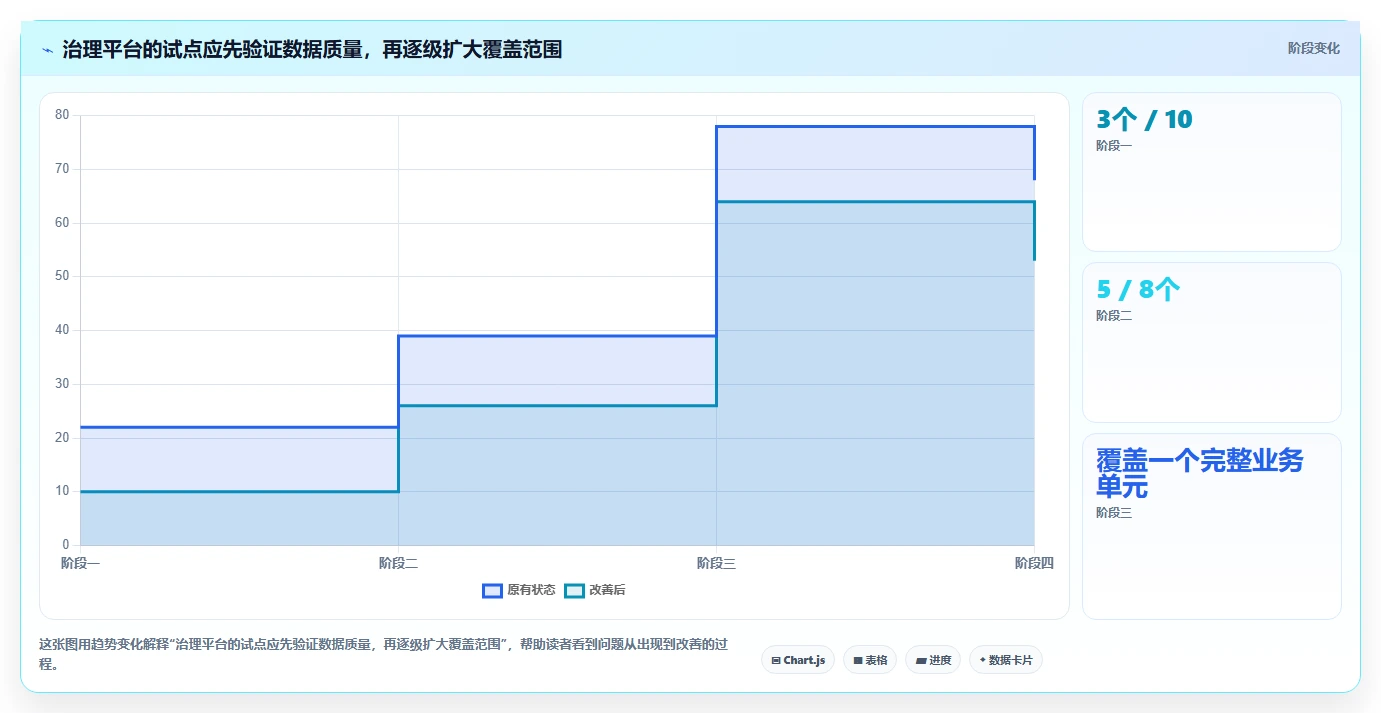The image size is (1381, 713).
Task: Click the lightning icon beside the title
Action: tap(47, 50)
